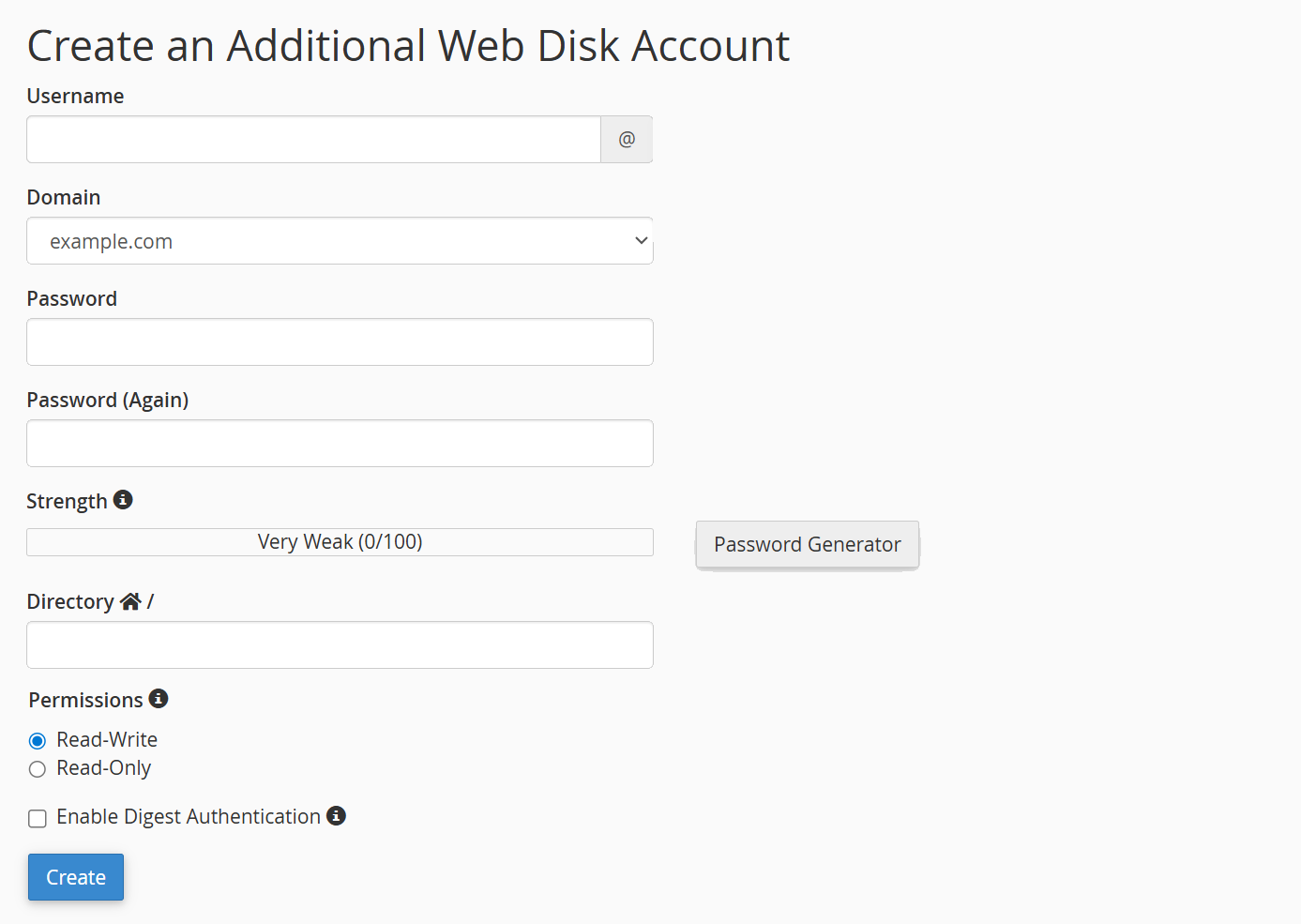Click the info icon beside Enable Digest Authentication

point(336,816)
